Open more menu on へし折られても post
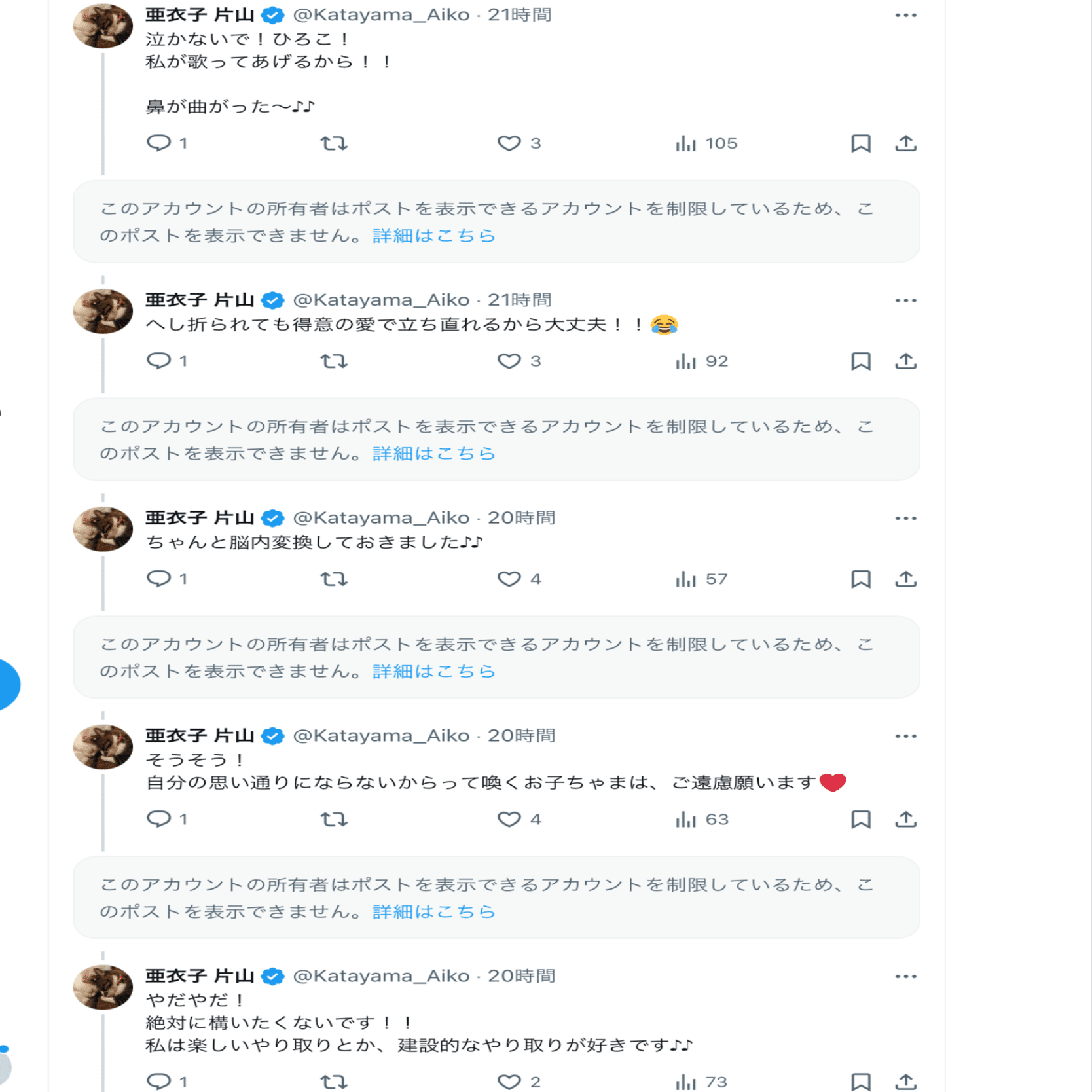Image resolution: width=1092 pixels, height=1092 pixels. [x=905, y=300]
